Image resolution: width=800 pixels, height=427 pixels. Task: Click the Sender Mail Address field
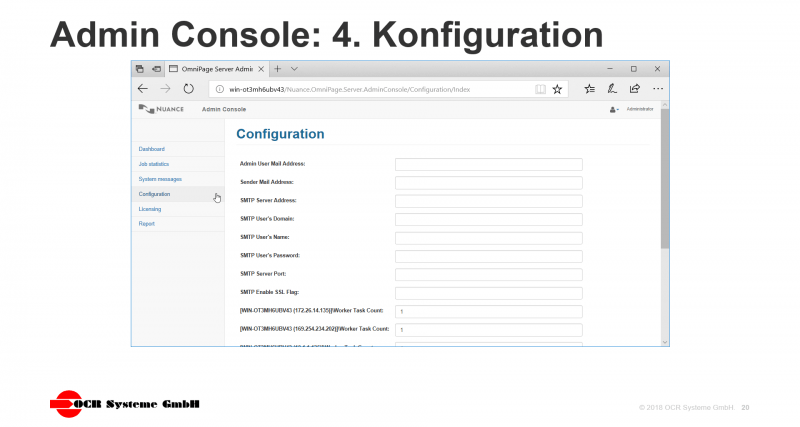[489, 183]
